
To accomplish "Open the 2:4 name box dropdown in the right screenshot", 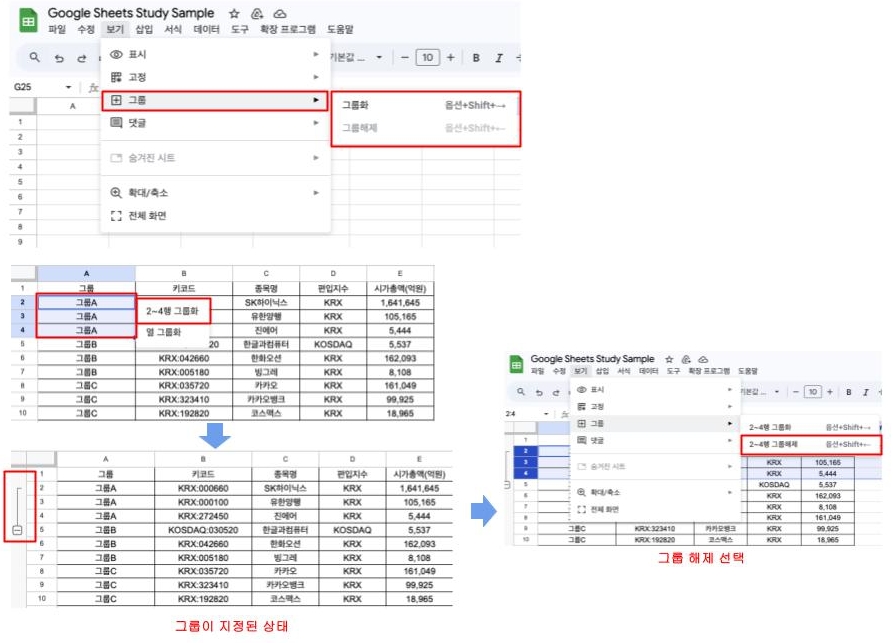I will coord(546,414).
